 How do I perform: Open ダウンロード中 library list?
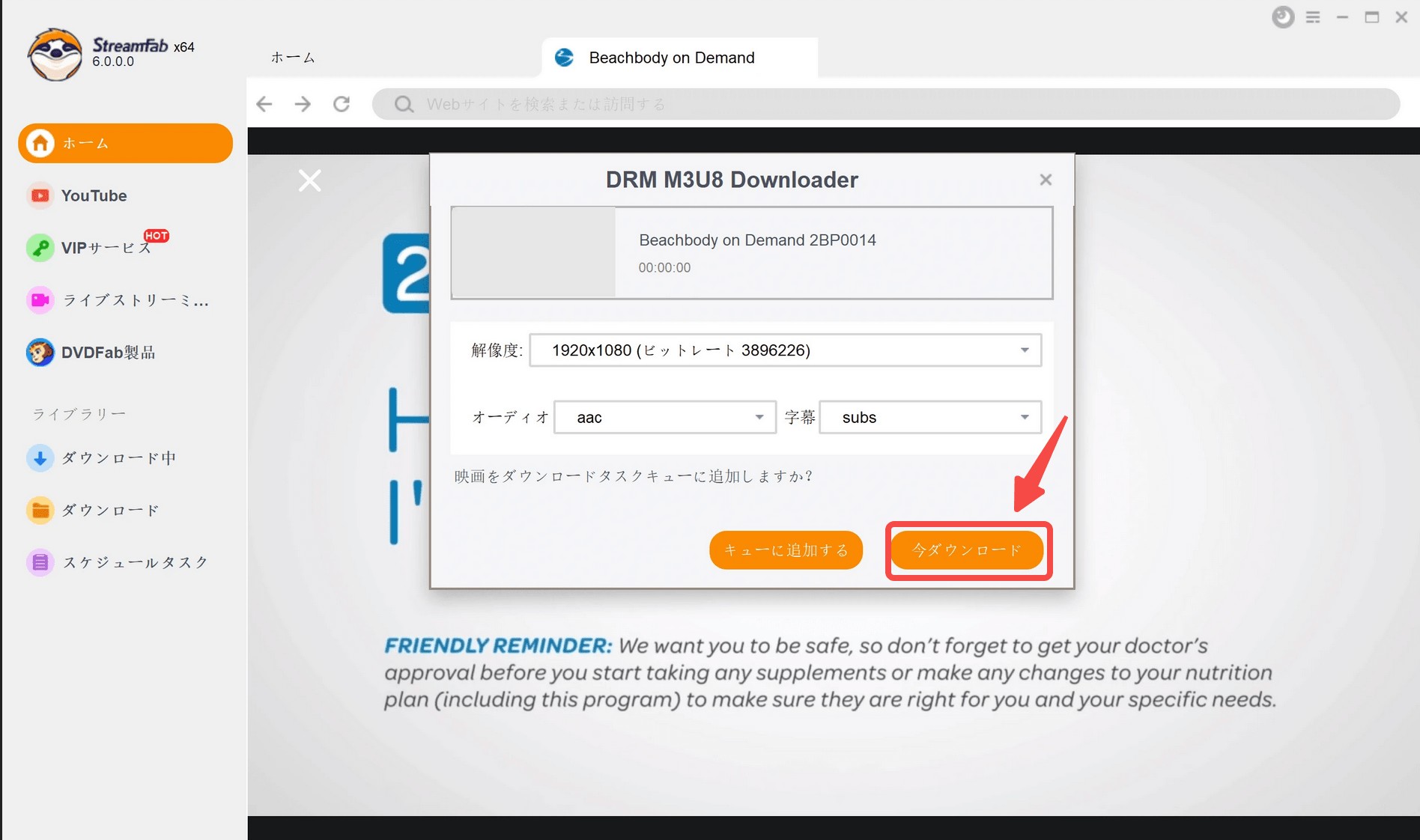point(118,457)
